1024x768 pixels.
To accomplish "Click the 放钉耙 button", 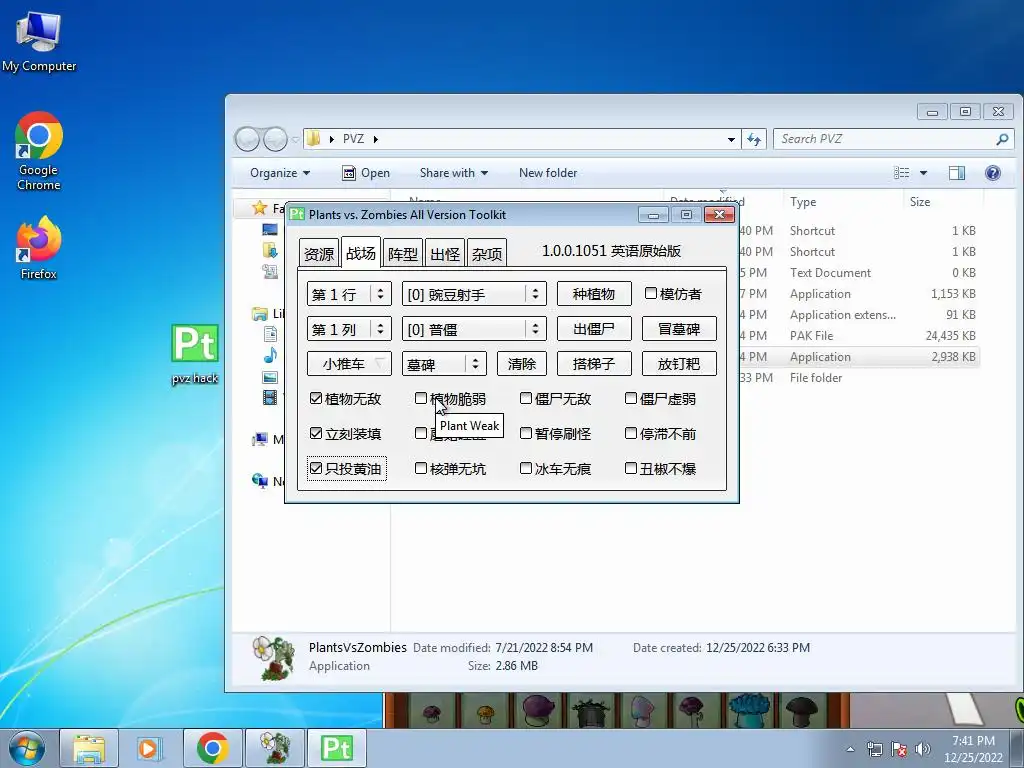I will tap(679, 364).
